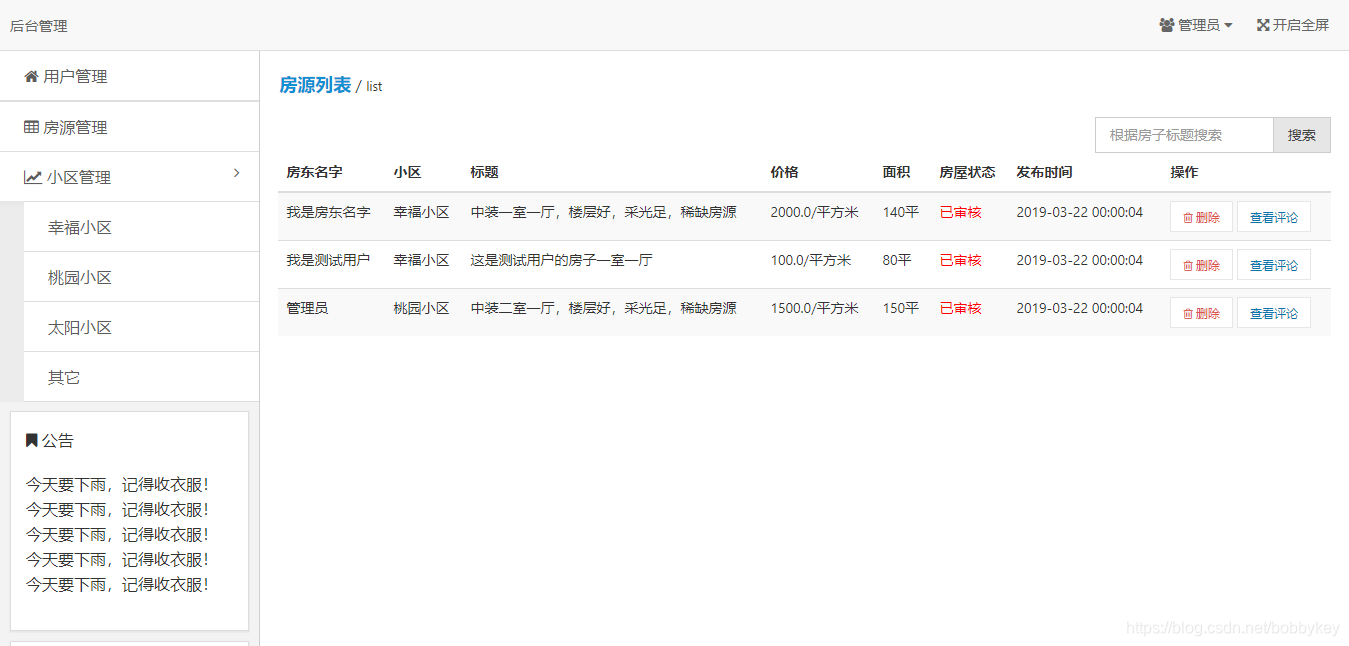Image resolution: width=1349 pixels, height=646 pixels.
Task: Click the price 2000.0/平方米
Action: pos(815,212)
